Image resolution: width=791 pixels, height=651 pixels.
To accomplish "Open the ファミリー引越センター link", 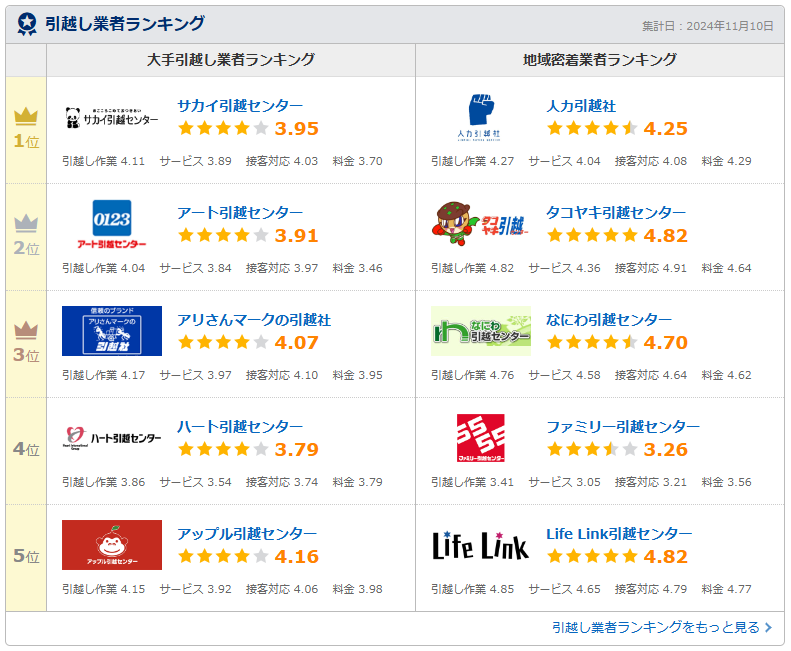I will tap(623, 427).
